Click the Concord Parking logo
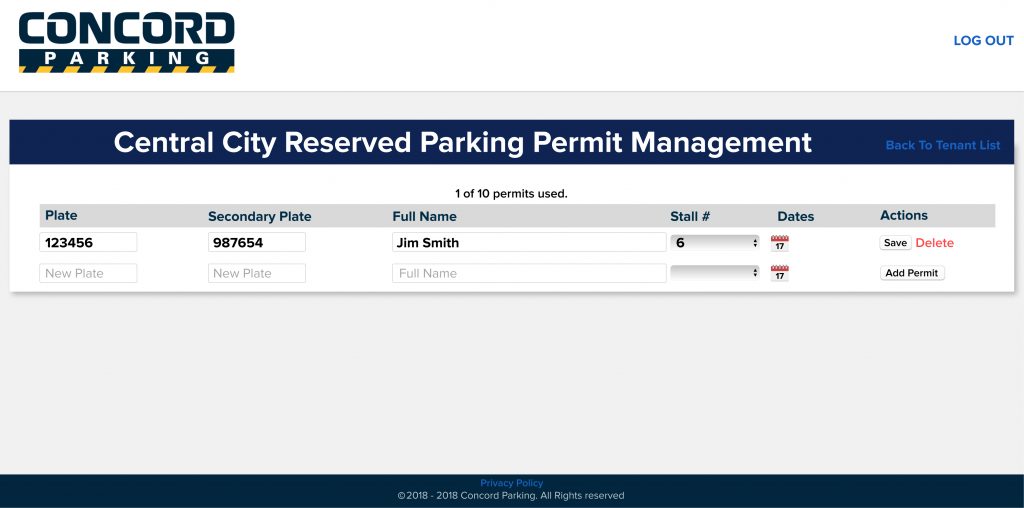The width and height of the screenshot is (1024, 508). pos(126,42)
